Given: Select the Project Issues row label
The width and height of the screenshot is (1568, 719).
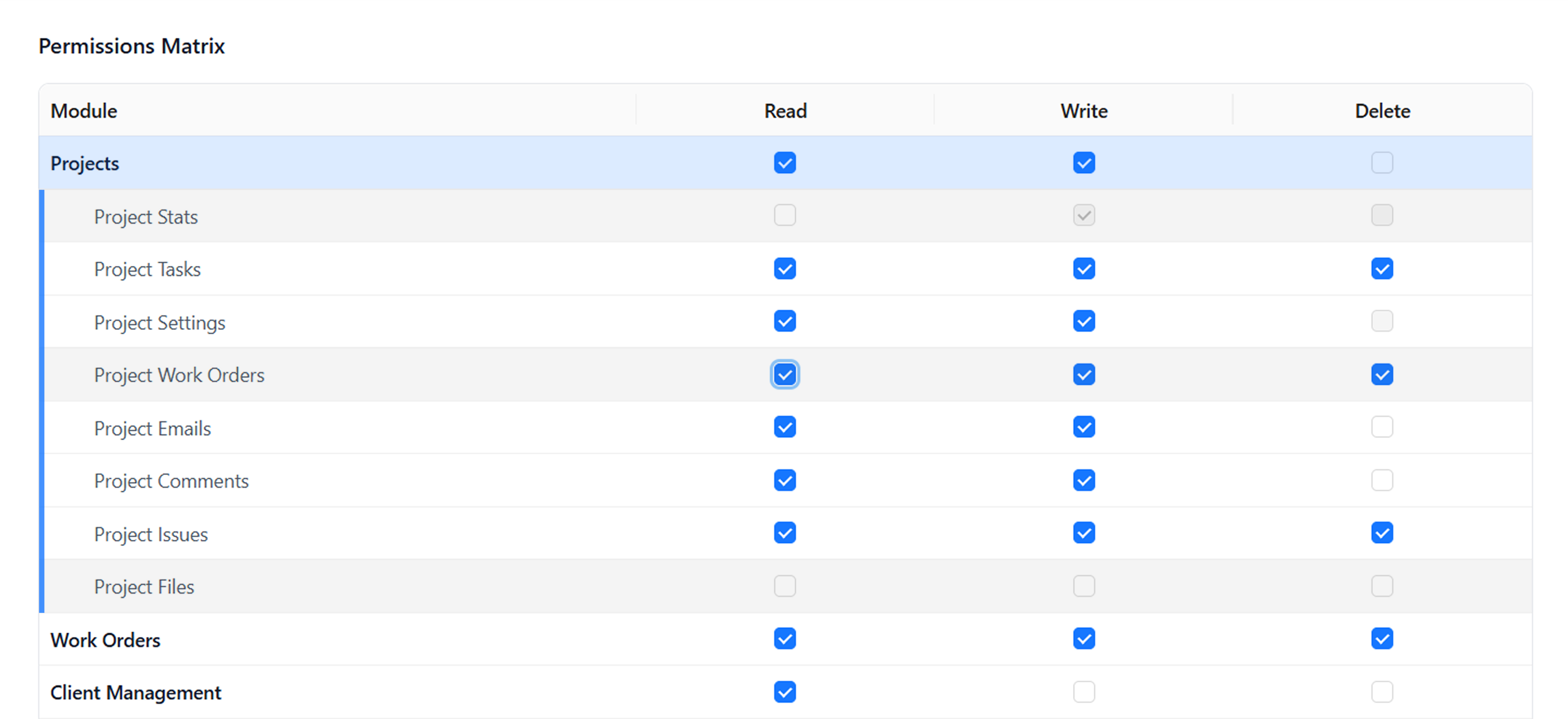Looking at the screenshot, I should (x=151, y=535).
